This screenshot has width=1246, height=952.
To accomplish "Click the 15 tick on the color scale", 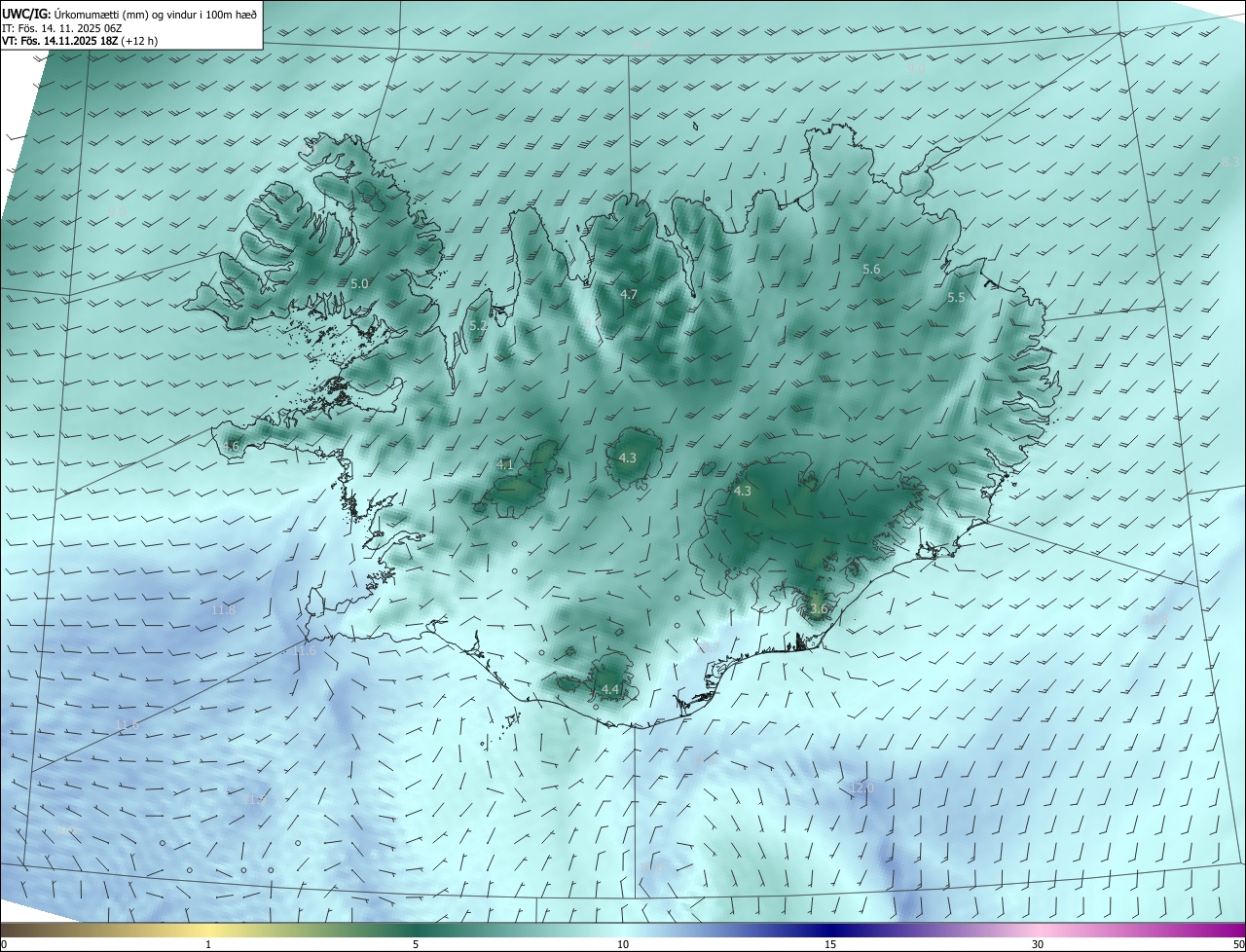I will click(830, 944).
